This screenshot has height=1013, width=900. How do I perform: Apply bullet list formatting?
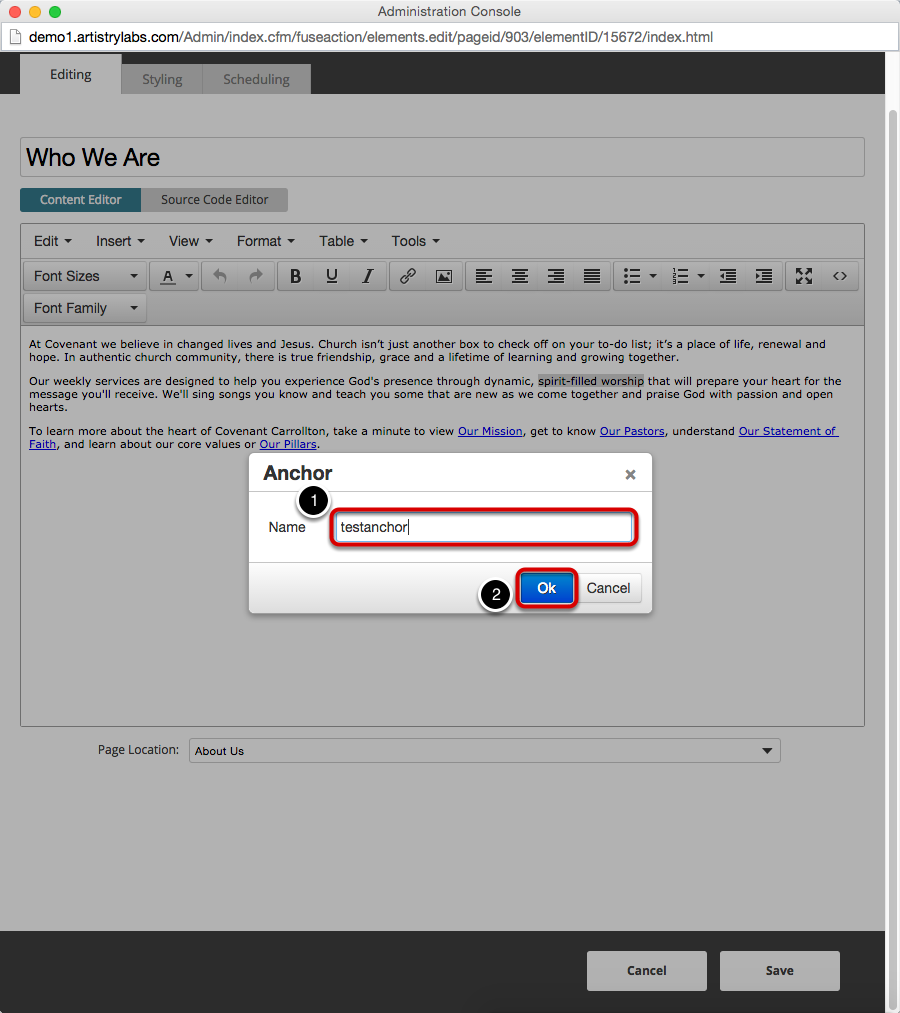(632, 276)
